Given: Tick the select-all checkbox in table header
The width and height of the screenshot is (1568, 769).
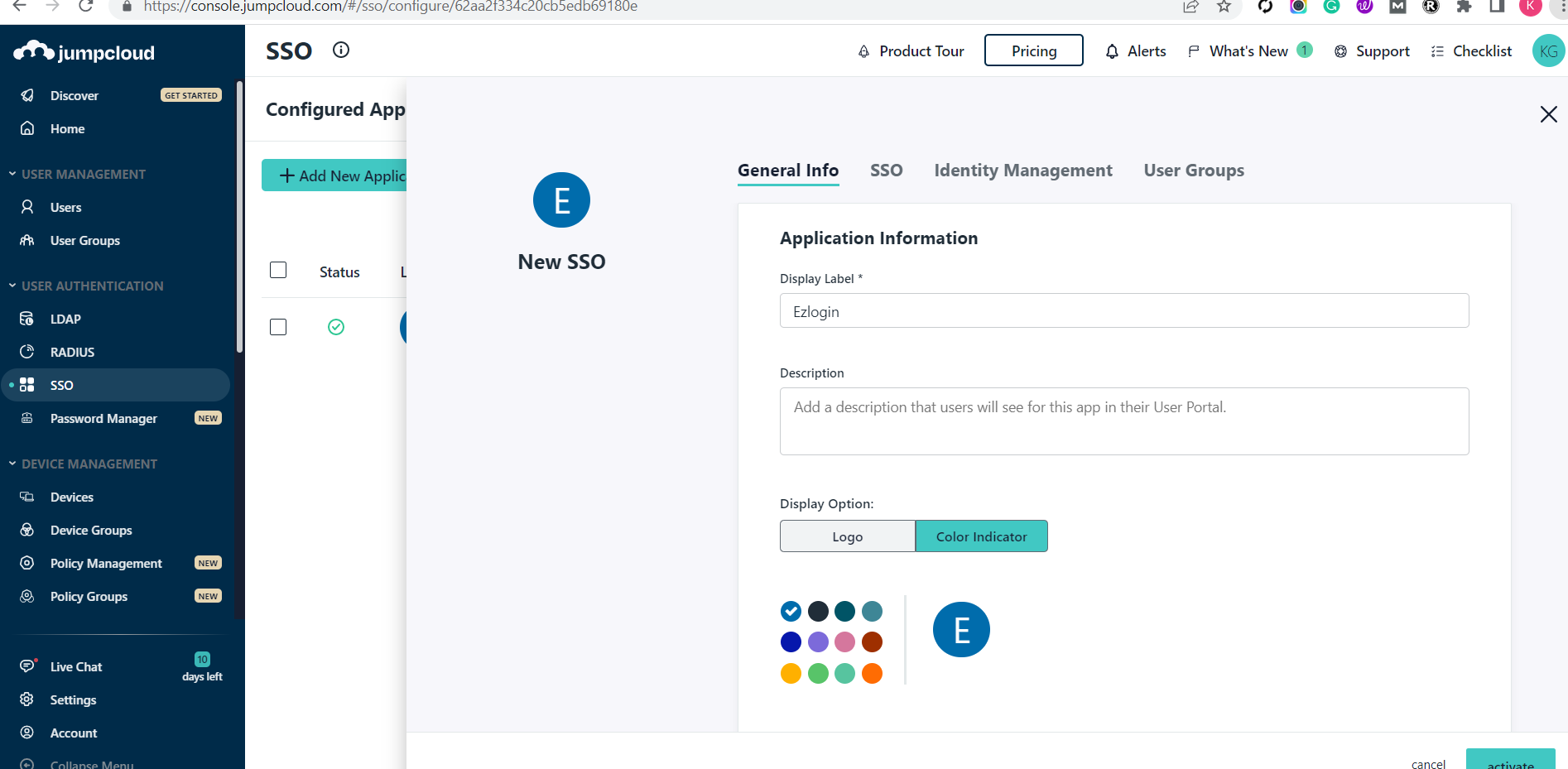Looking at the screenshot, I should point(278,270).
